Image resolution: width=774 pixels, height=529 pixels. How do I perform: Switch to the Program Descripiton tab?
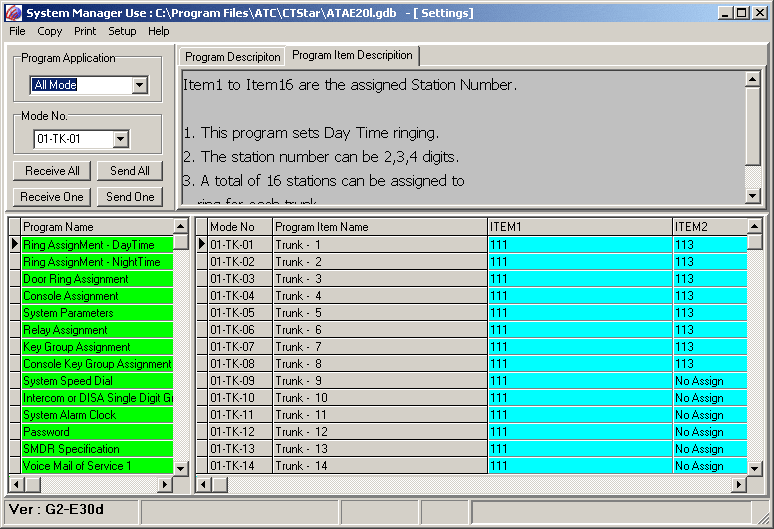coord(232,57)
